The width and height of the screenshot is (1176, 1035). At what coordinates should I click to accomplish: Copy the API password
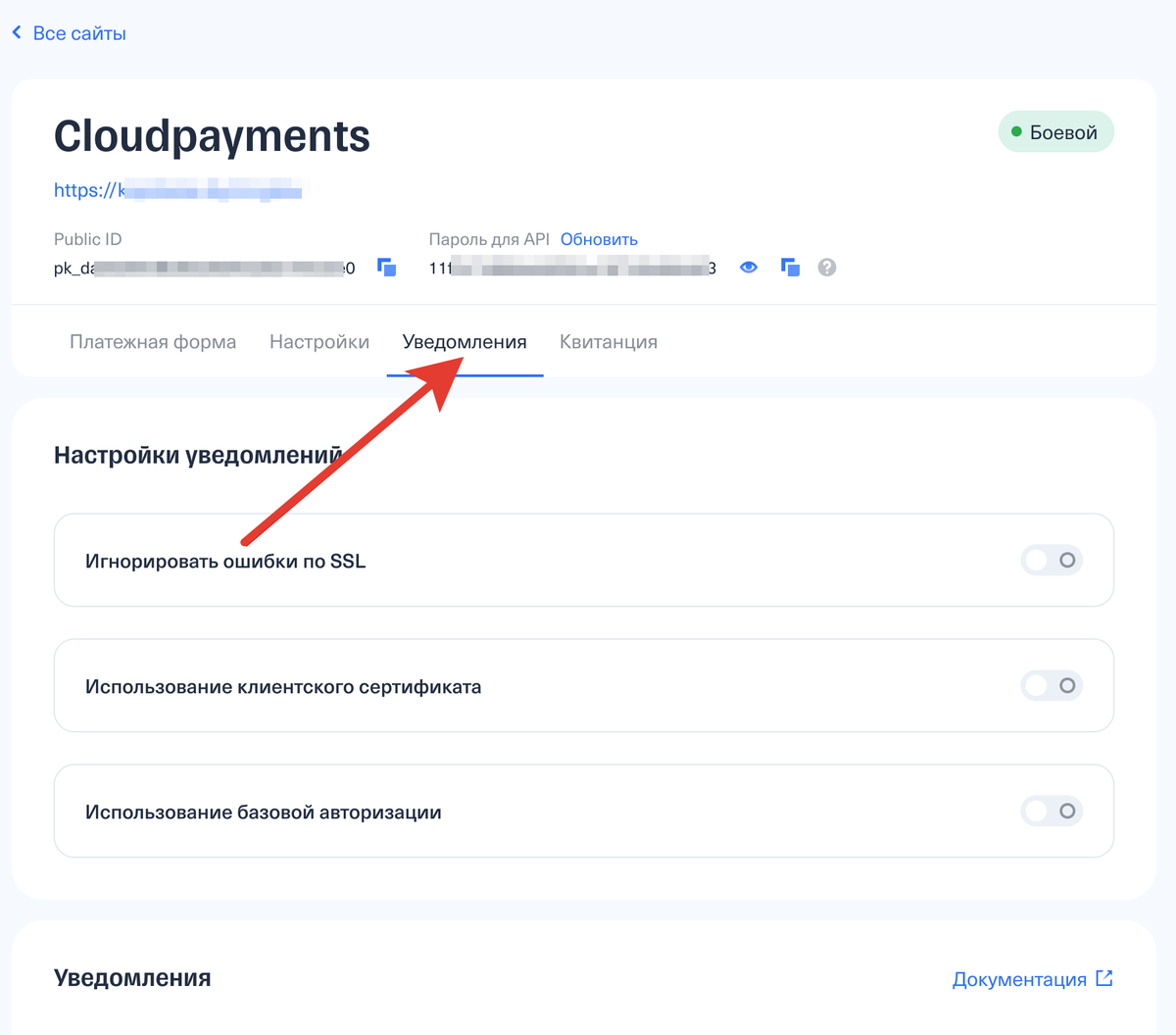tap(790, 268)
